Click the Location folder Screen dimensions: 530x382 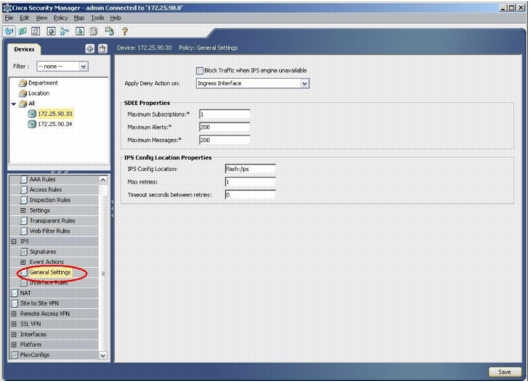39,93
